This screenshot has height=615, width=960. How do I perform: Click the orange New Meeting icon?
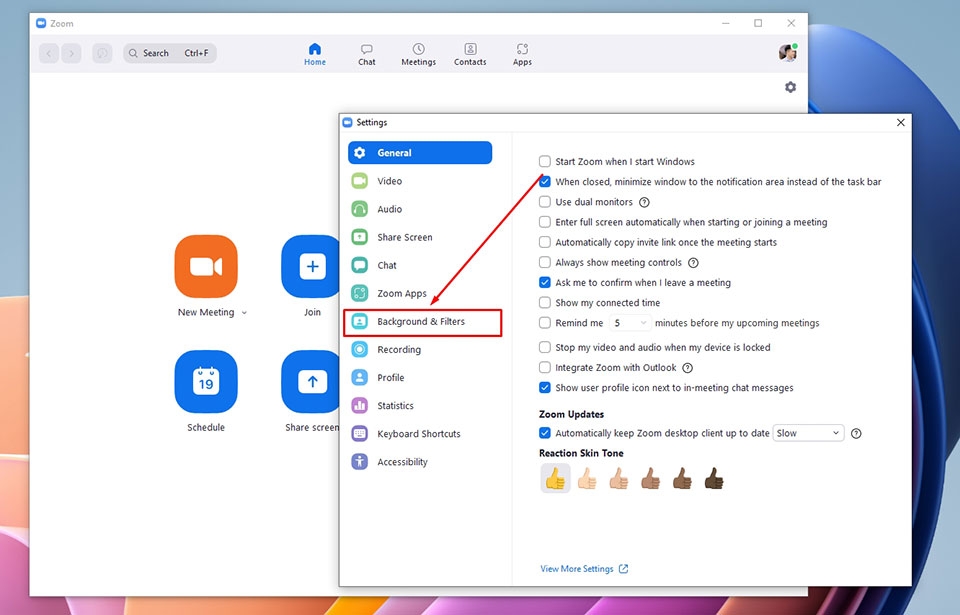pyautogui.click(x=206, y=266)
